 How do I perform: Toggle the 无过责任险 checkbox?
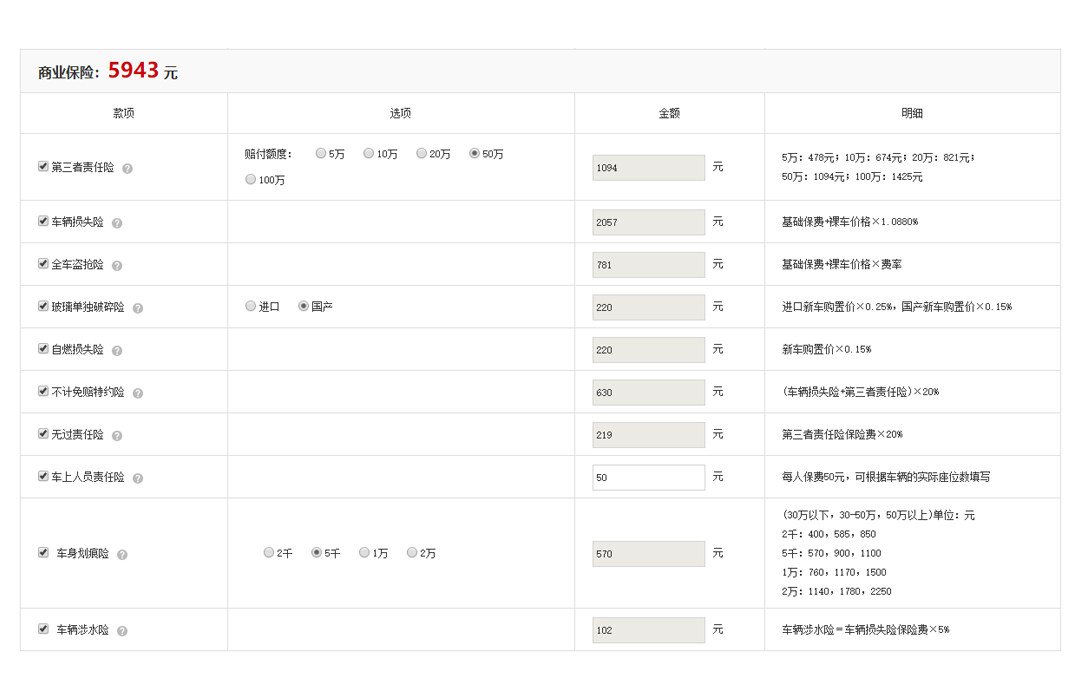43,434
